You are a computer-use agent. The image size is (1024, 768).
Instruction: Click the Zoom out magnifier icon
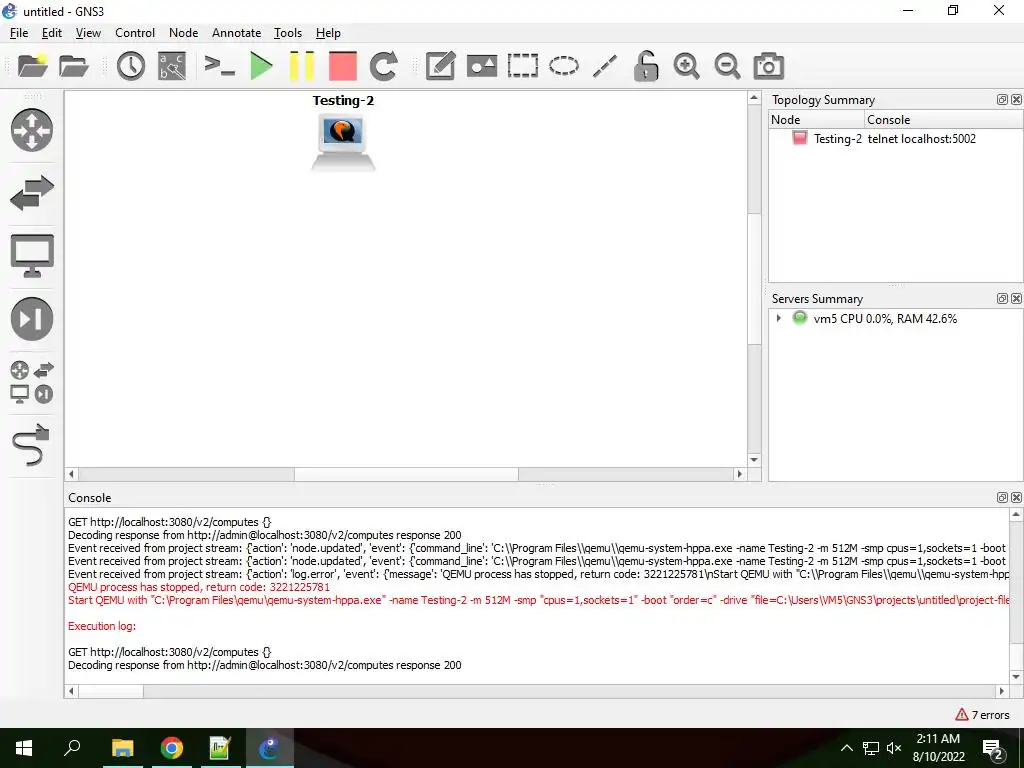point(727,66)
